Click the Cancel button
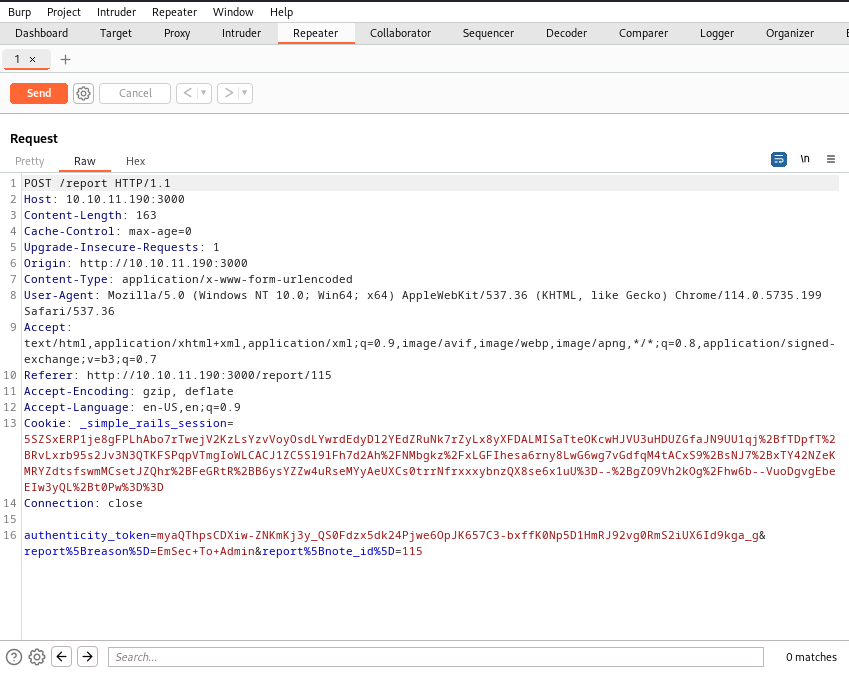 coord(135,93)
